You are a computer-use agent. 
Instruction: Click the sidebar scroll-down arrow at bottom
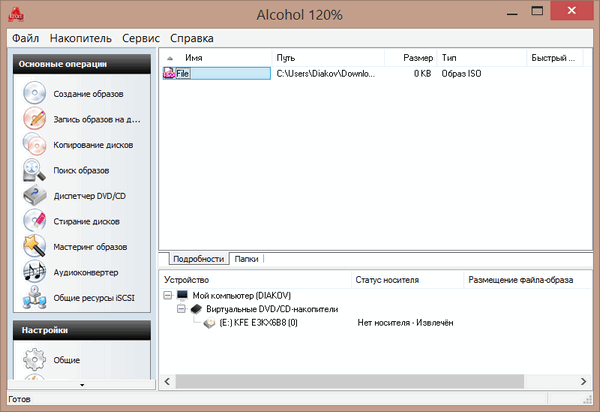(x=82, y=385)
